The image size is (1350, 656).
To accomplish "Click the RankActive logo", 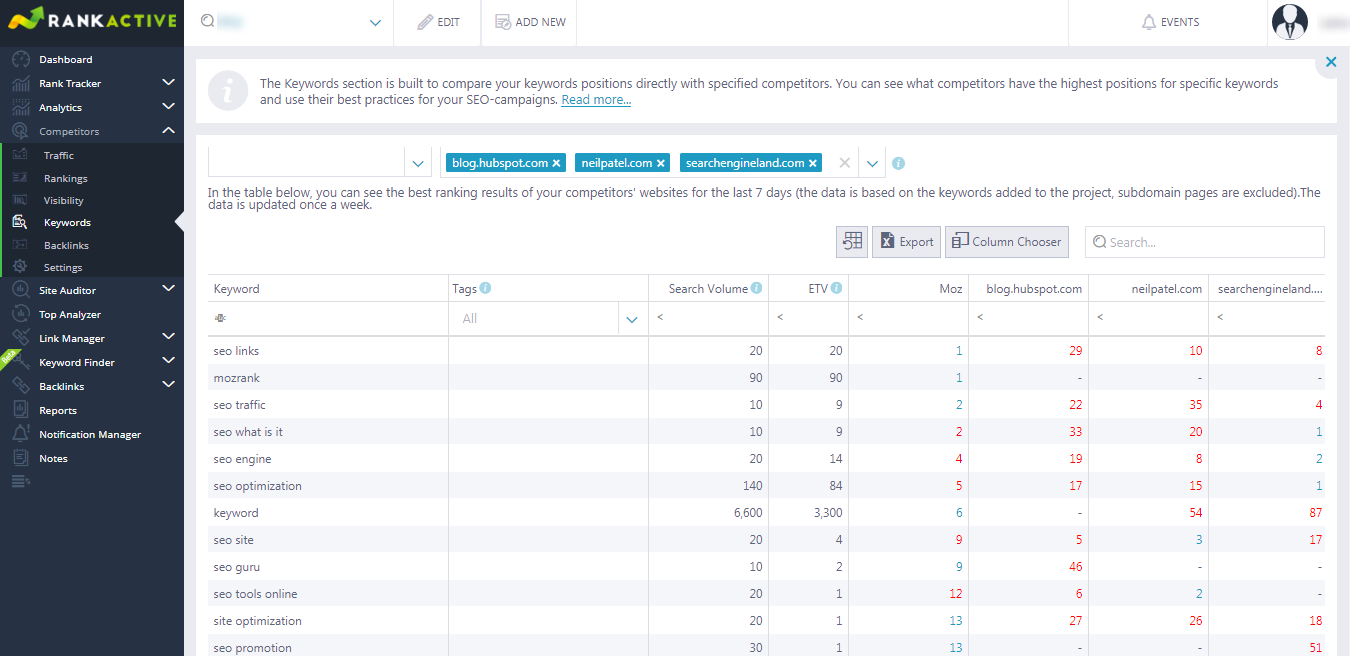I will (92, 20).
